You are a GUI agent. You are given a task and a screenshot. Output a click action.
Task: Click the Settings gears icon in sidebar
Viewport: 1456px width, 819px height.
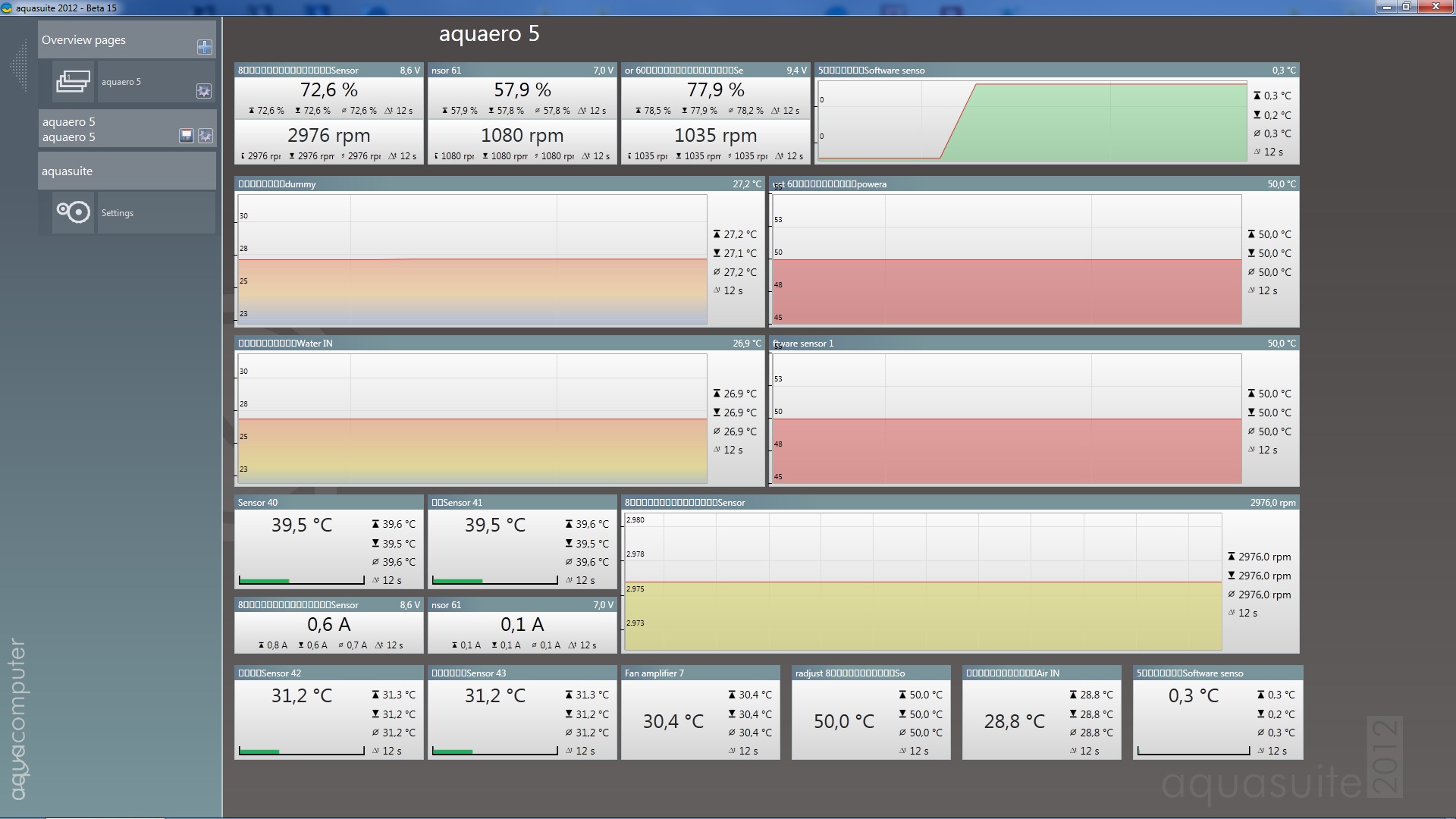74,212
